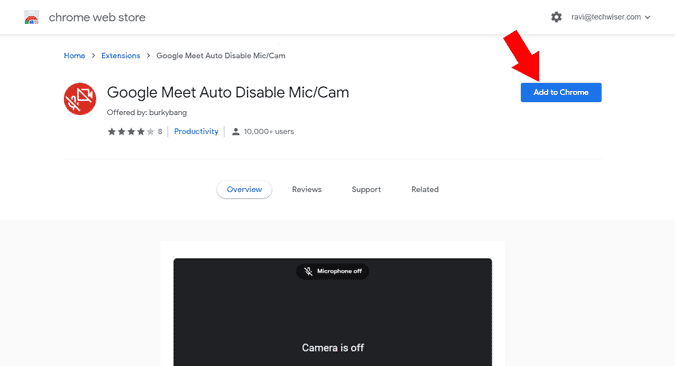Screen dimensions: 675x366
Task: Switch to the Reviews tab
Action: pos(307,189)
